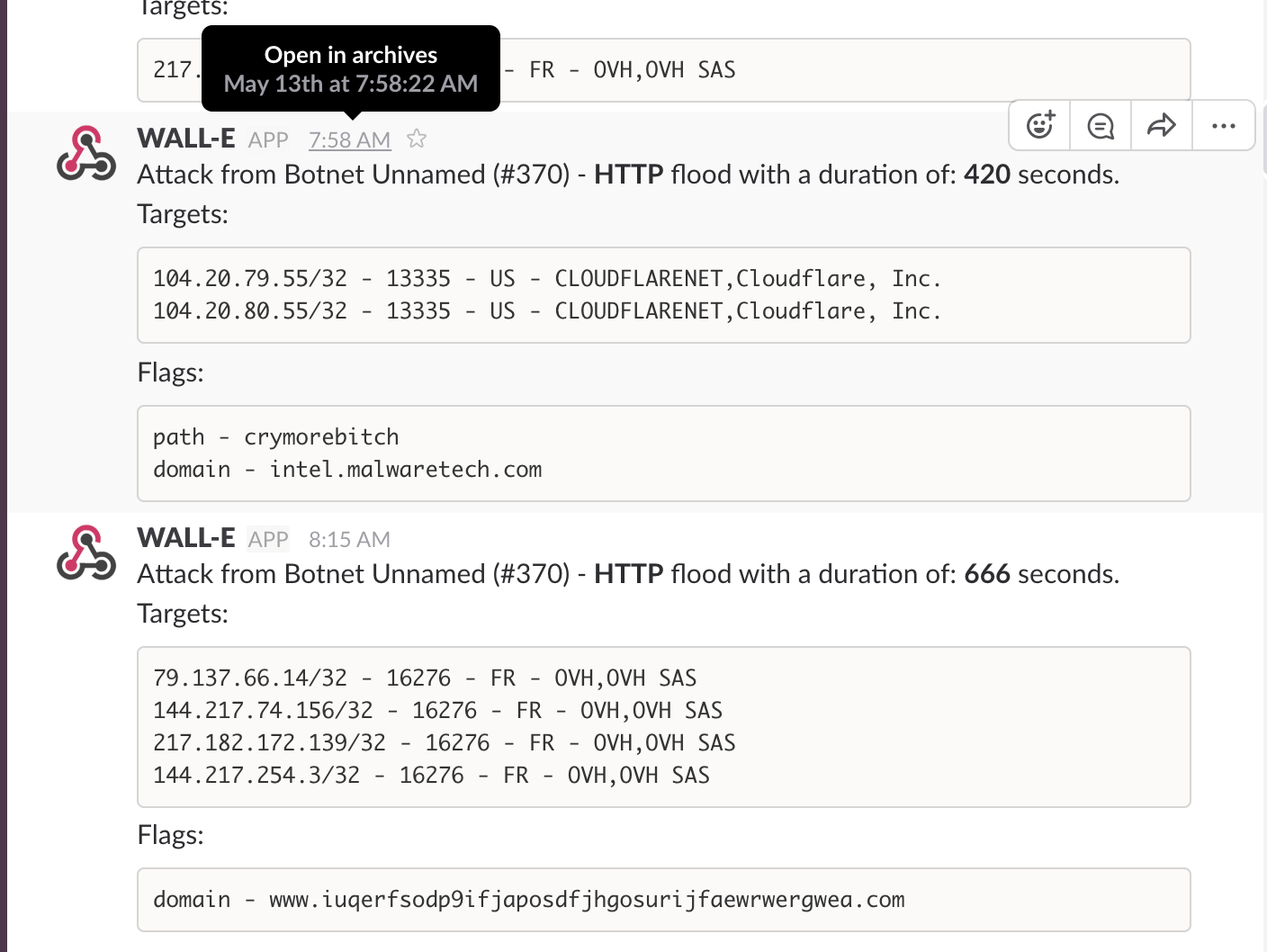Open the 7:58 AM timestamp link
Screen dimensions: 1267x952
pos(349,140)
